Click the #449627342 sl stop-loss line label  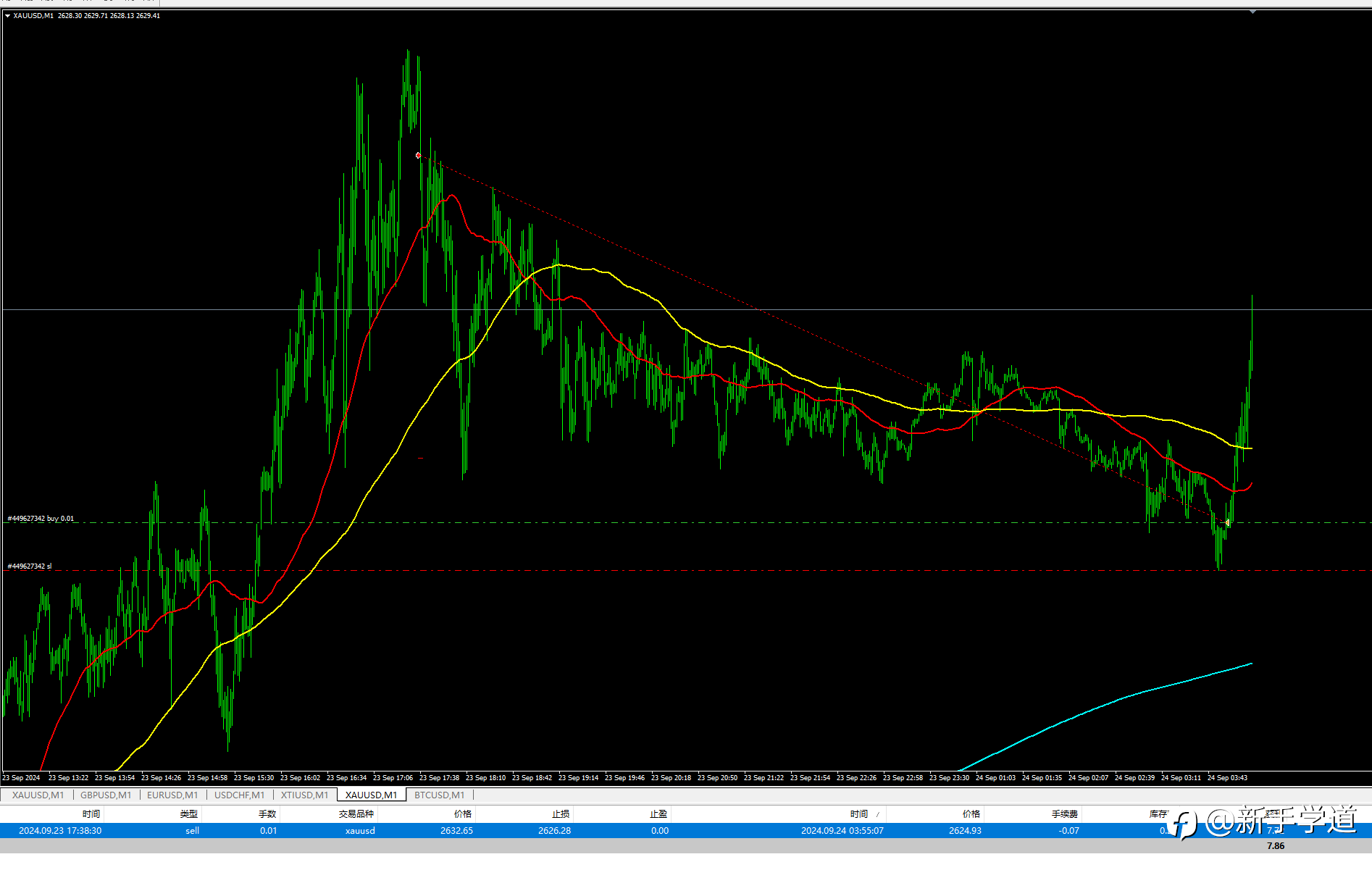pos(30,566)
